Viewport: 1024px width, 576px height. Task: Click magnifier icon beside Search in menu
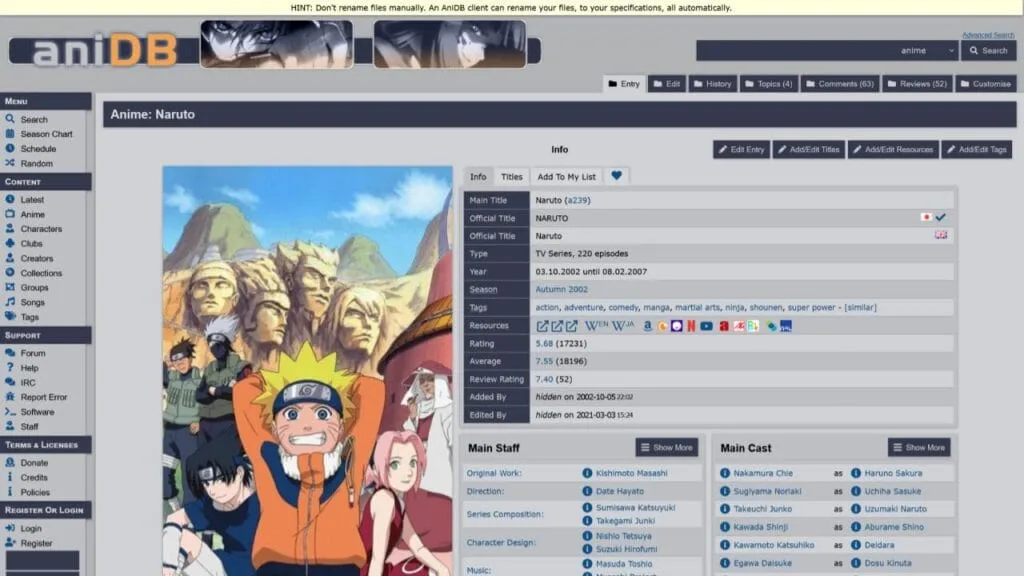(10, 119)
